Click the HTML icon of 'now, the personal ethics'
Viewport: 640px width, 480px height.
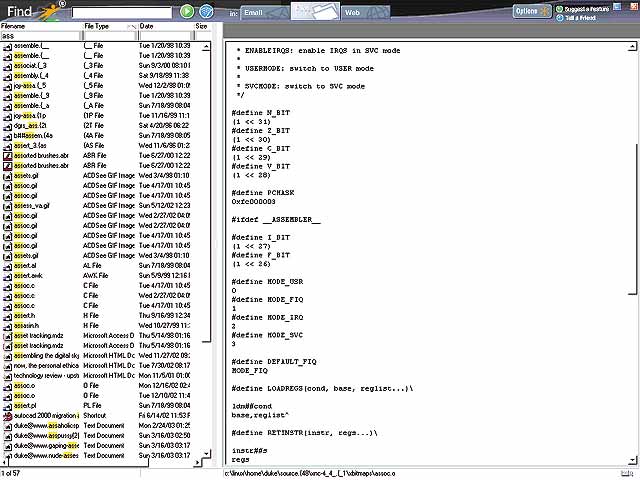click(7, 366)
